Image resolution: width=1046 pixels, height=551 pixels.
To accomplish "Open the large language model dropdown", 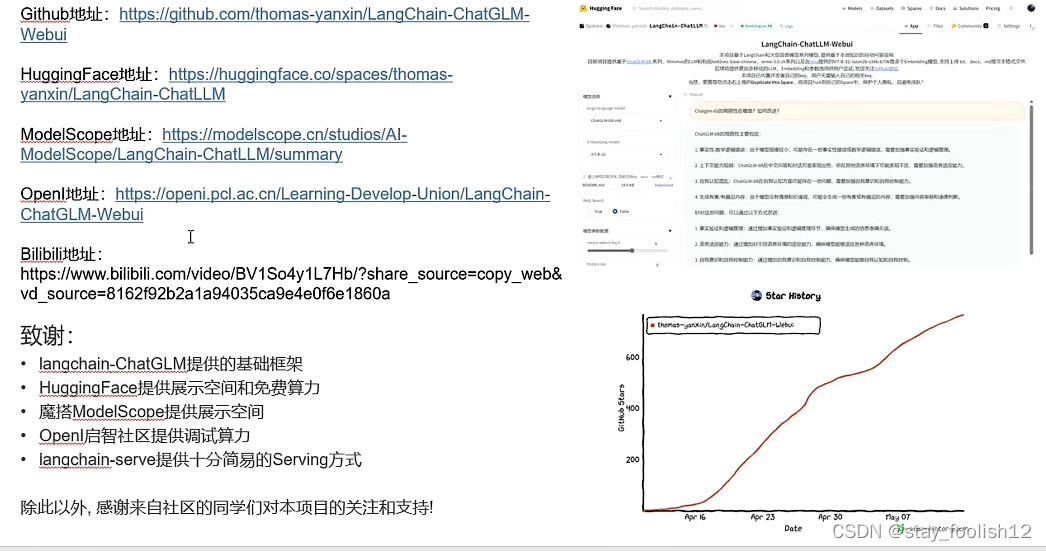I will point(626,121).
